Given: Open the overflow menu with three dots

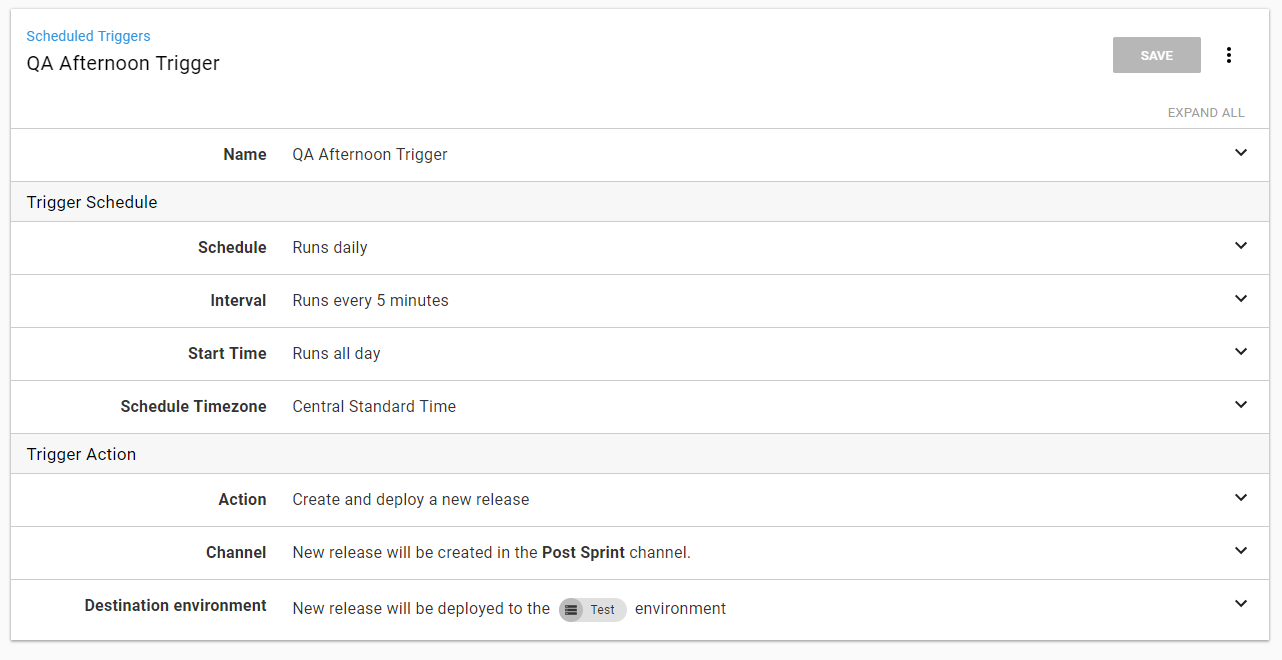Looking at the screenshot, I should (x=1229, y=55).
